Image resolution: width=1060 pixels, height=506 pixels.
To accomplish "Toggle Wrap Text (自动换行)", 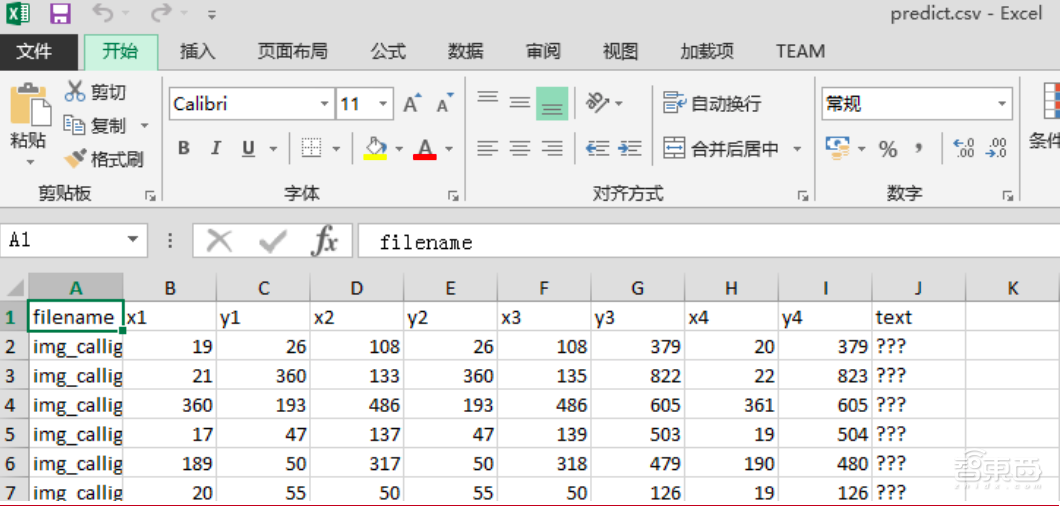I will pyautogui.click(x=712, y=104).
